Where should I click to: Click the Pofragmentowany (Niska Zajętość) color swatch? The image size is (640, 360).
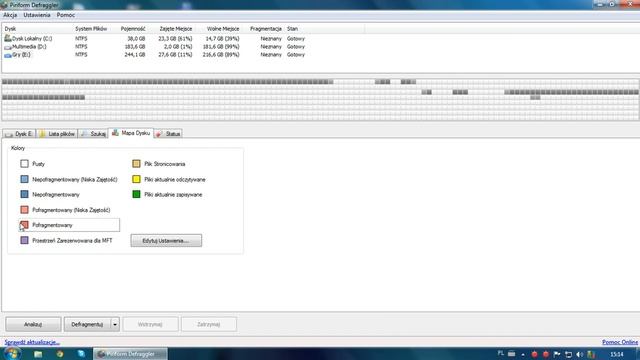click(24, 210)
